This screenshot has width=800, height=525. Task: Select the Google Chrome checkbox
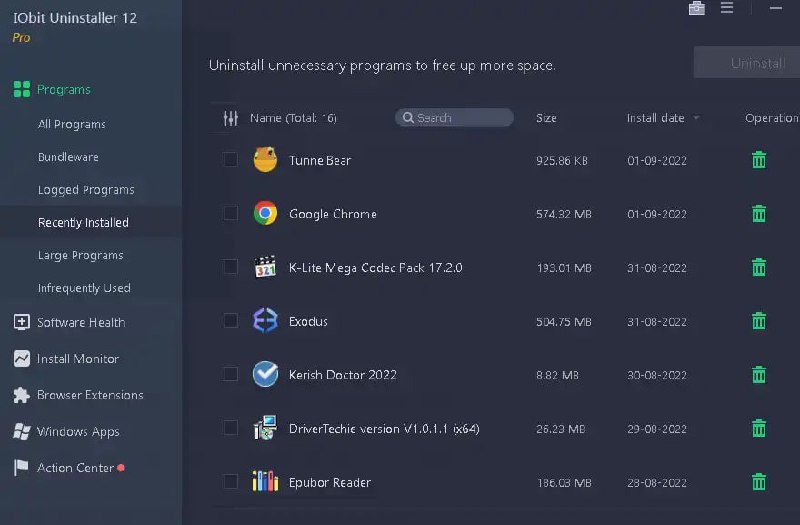[x=231, y=213]
